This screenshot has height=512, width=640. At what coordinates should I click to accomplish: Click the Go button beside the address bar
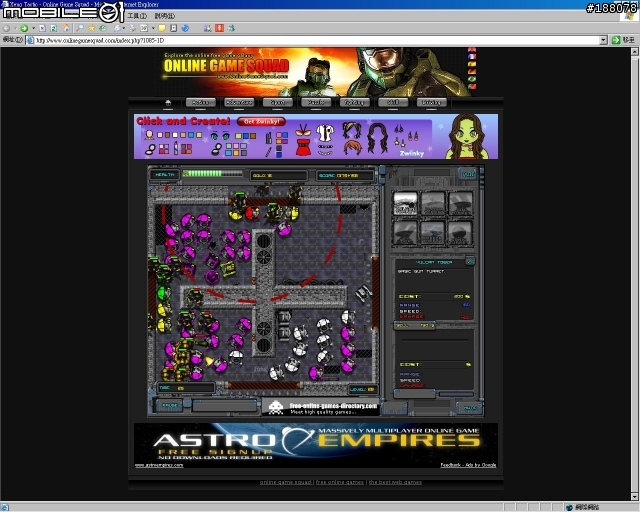coord(623,40)
